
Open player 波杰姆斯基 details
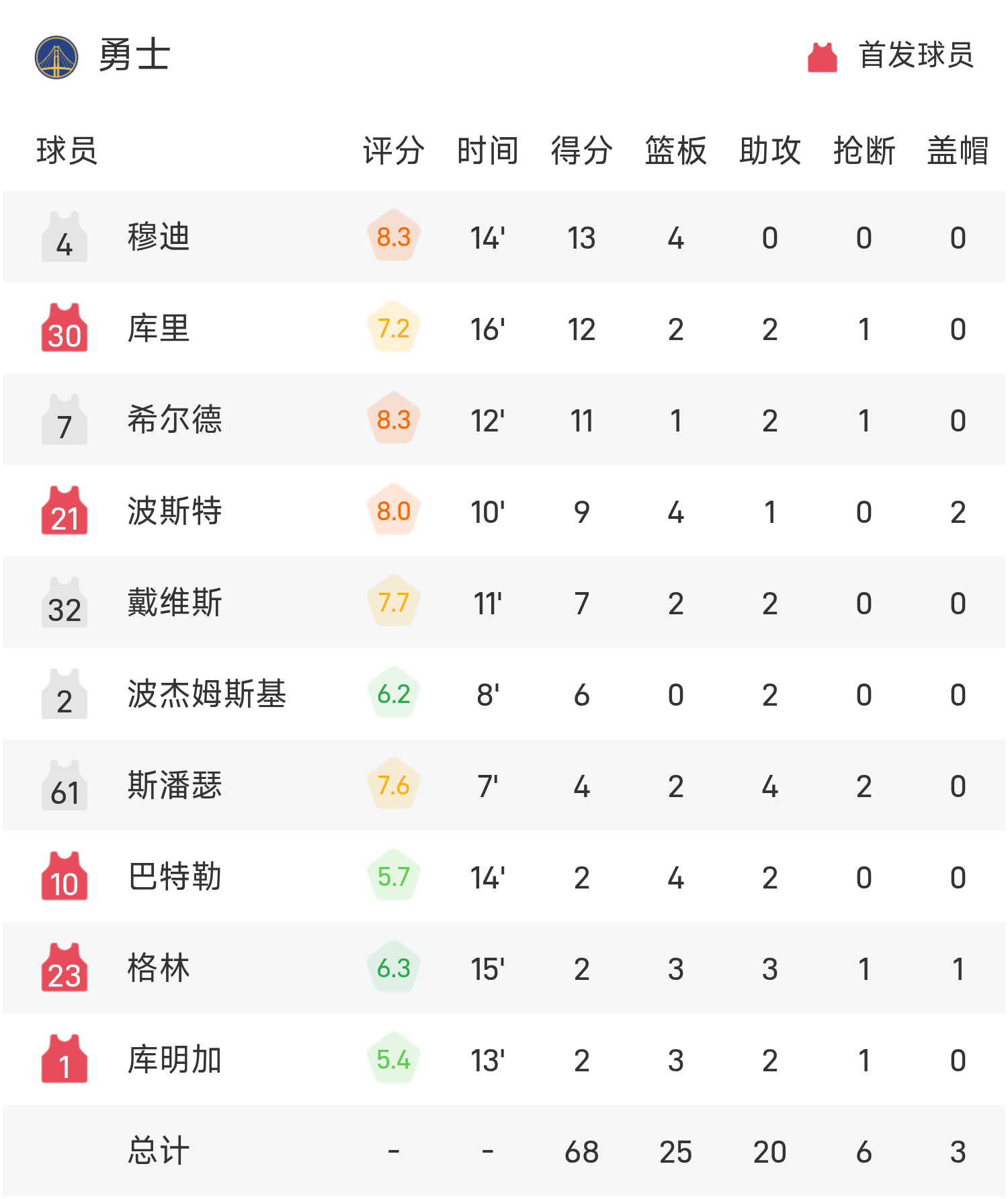click(207, 694)
